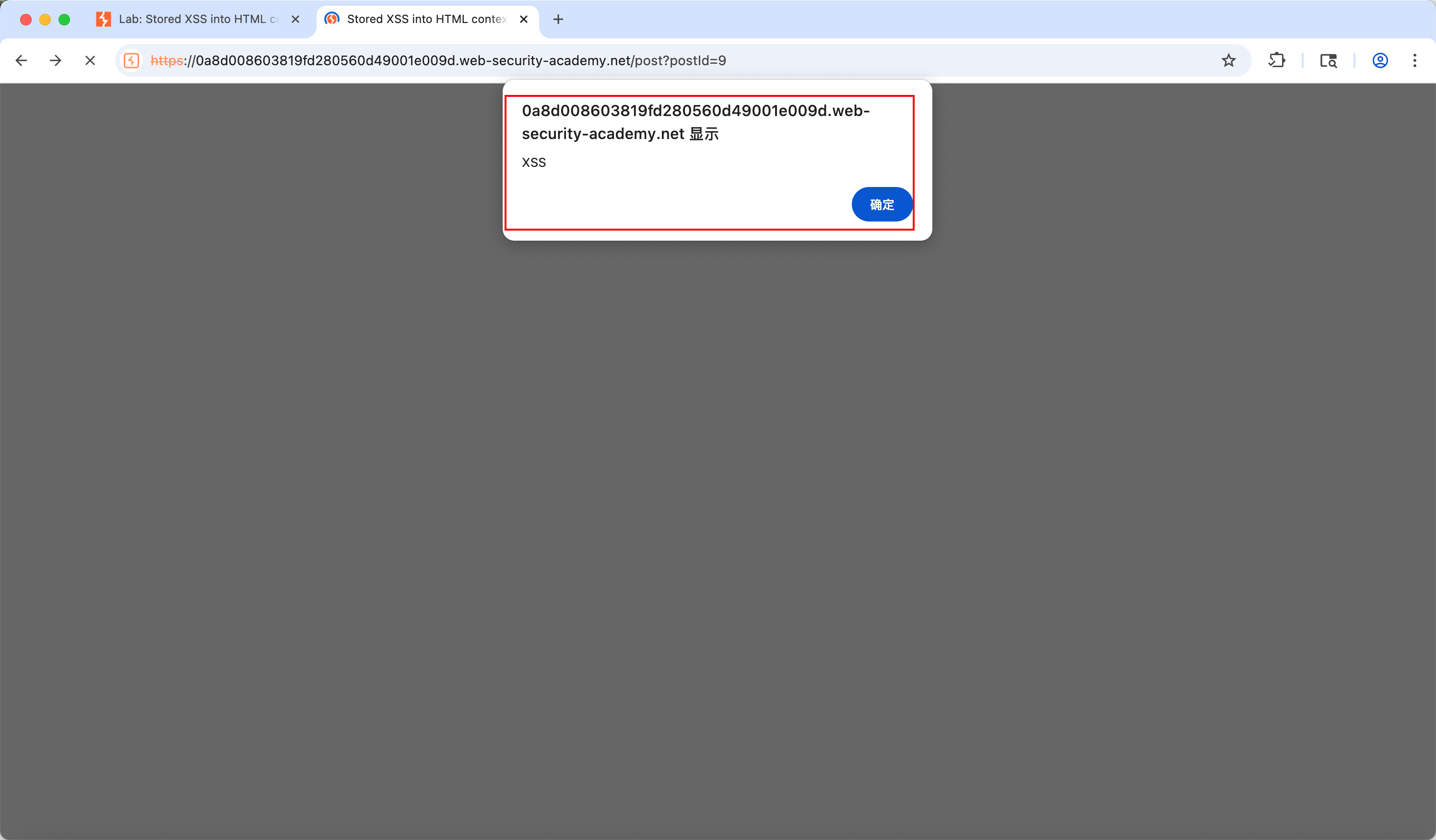
Task: Stop the page from loading
Action: (x=90, y=60)
